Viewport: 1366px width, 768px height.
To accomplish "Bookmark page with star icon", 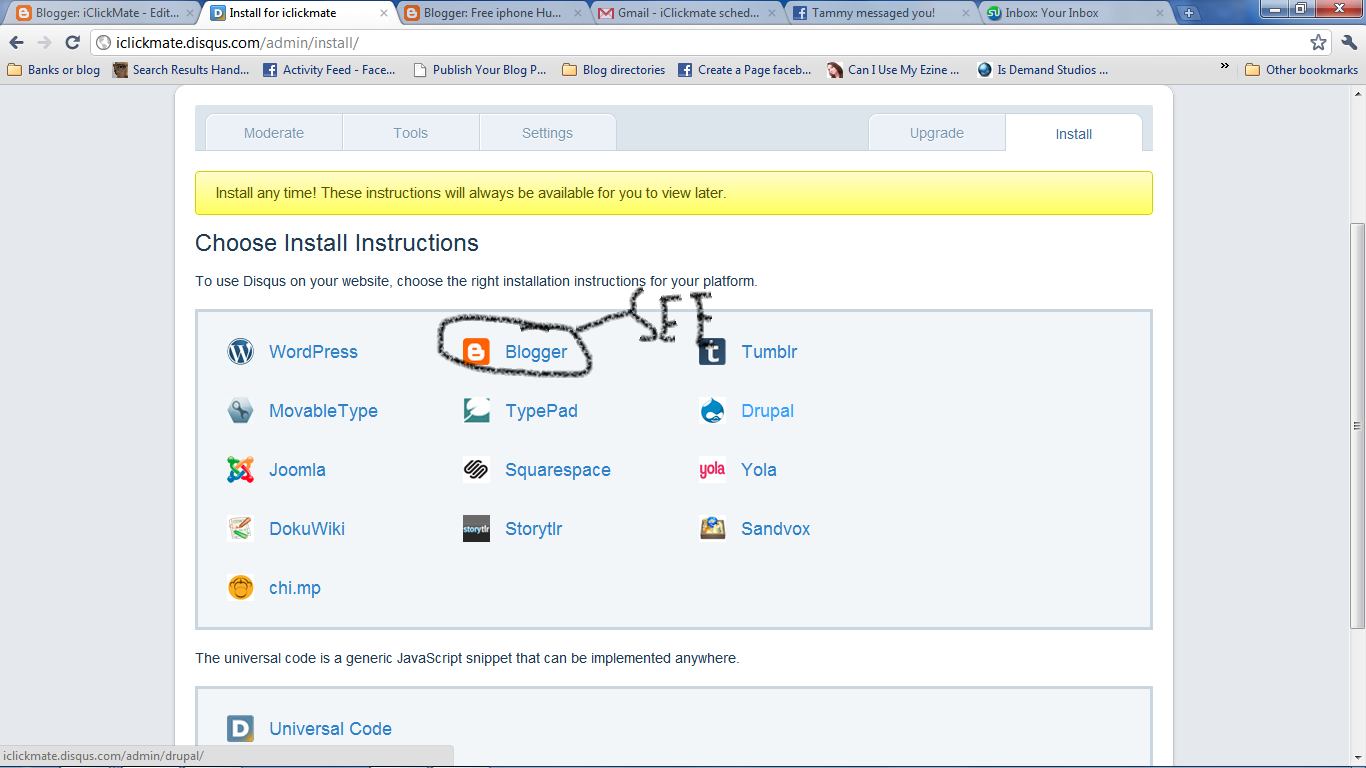I will [1318, 43].
